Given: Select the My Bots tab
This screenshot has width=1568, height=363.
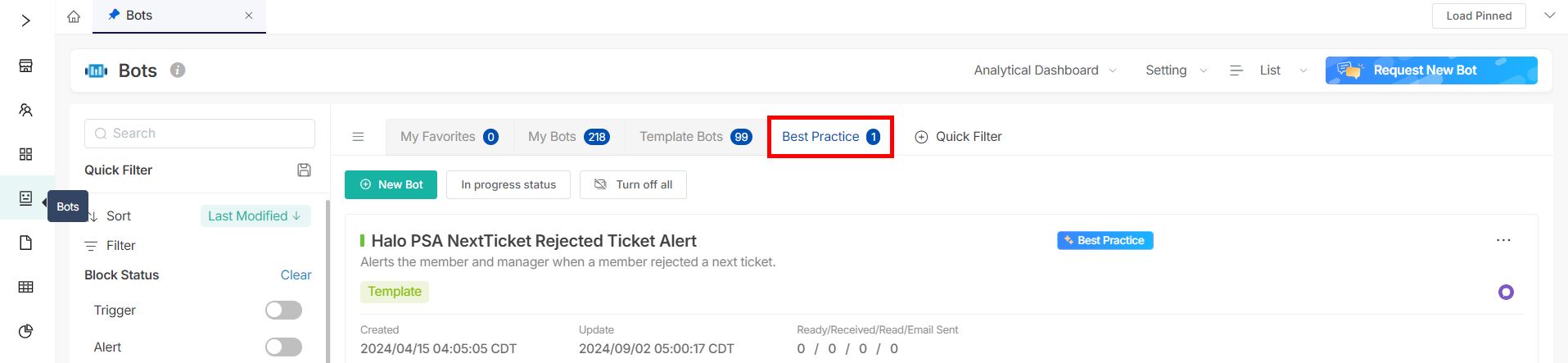Looking at the screenshot, I should (568, 137).
